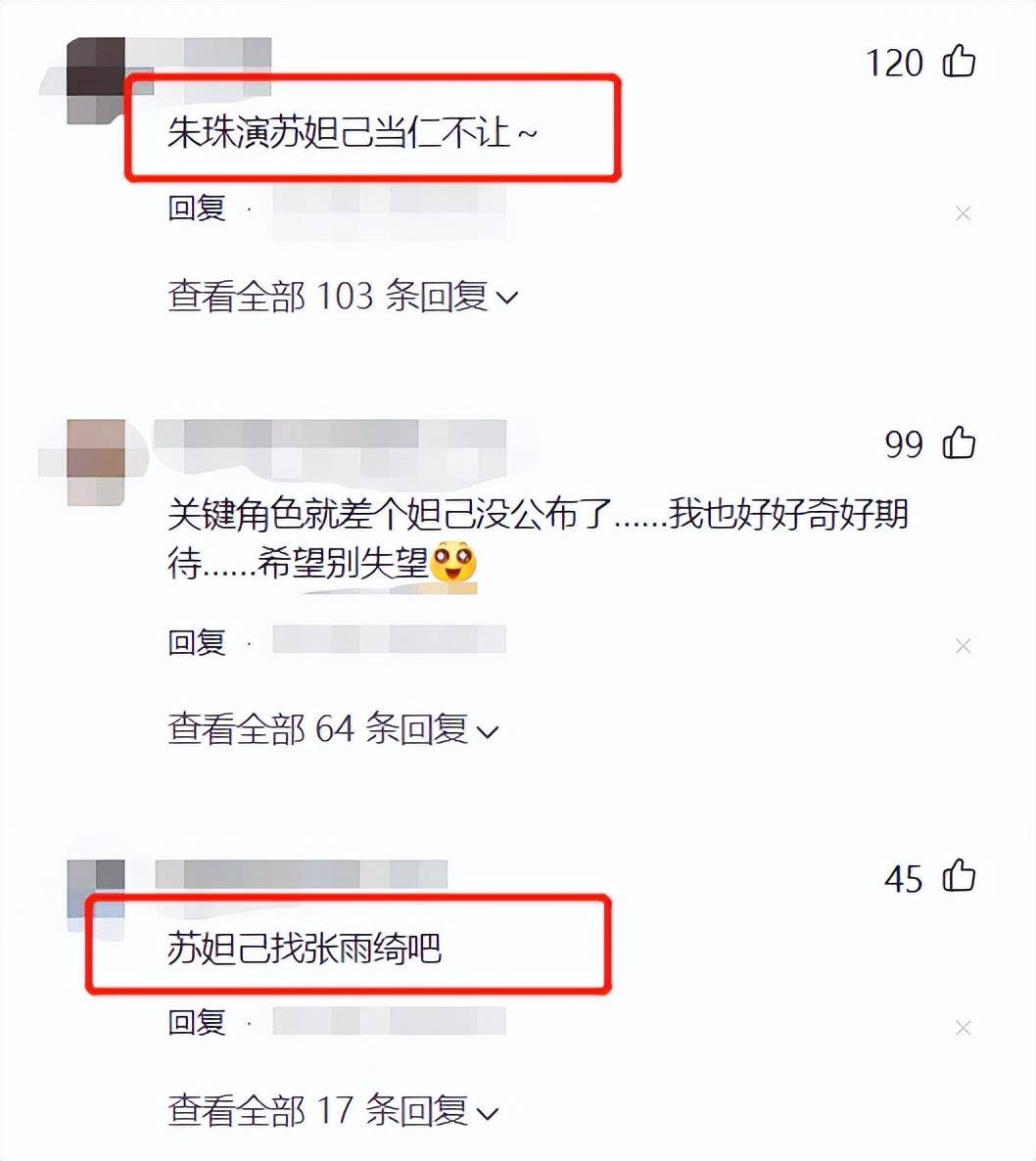Open the second commenter's avatar
Viewport: 1036px width, 1161px height.
(96, 463)
